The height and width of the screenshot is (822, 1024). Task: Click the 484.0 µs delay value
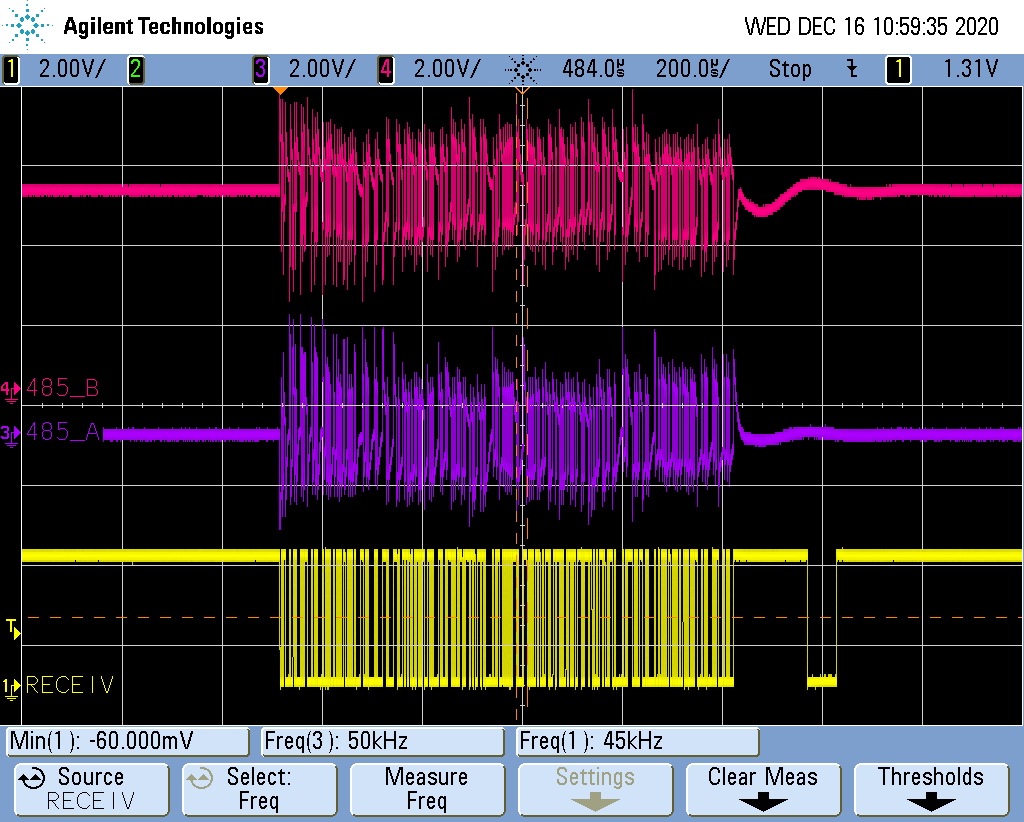tap(594, 69)
